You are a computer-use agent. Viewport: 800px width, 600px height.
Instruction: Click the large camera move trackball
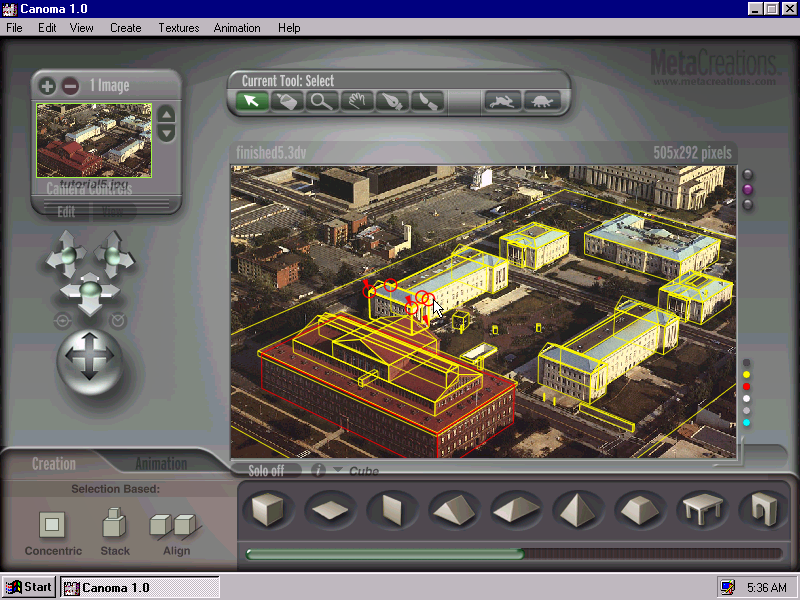[90, 361]
